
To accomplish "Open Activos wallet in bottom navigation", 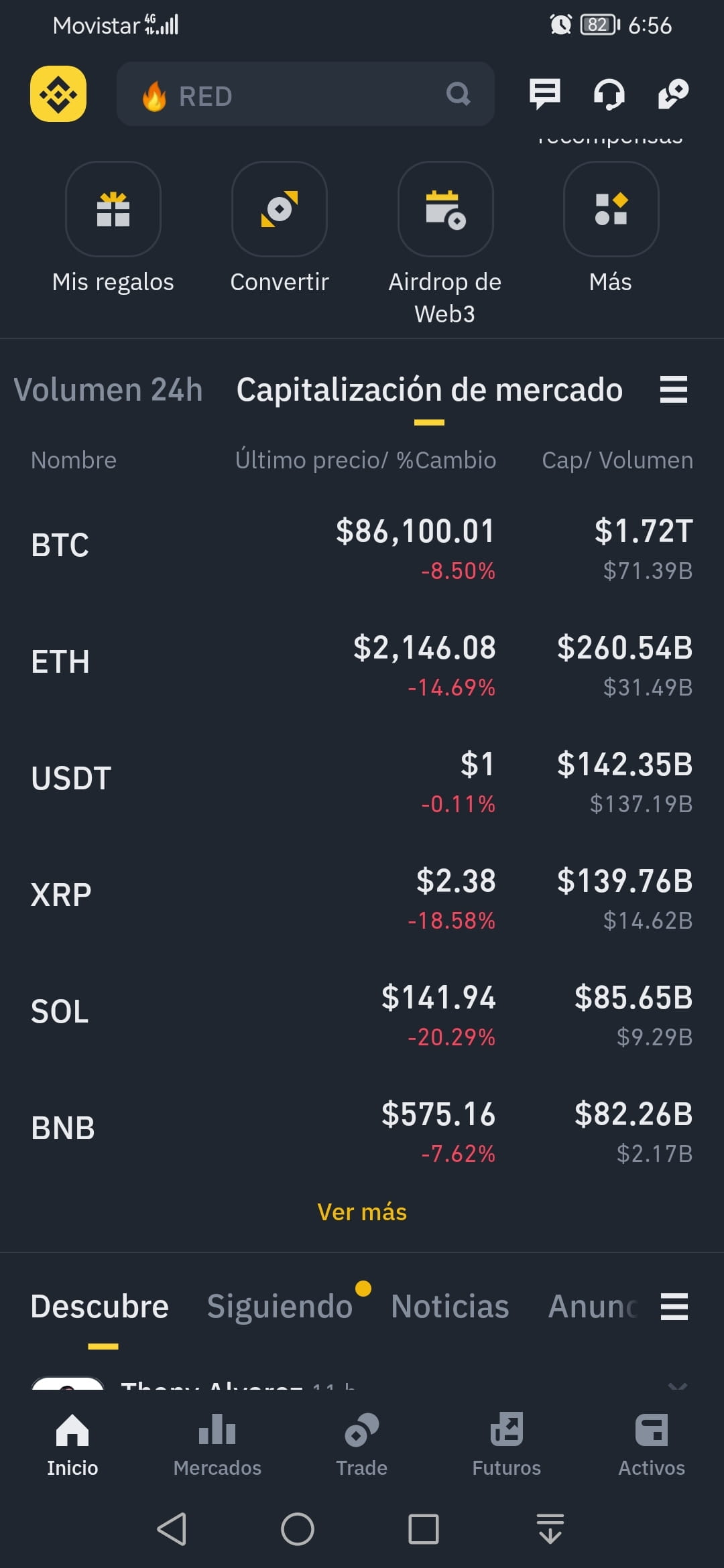I will (x=652, y=1445).
